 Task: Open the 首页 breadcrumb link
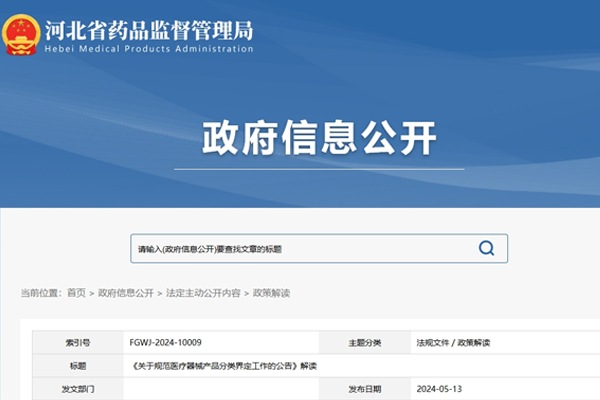pos(77,293)
